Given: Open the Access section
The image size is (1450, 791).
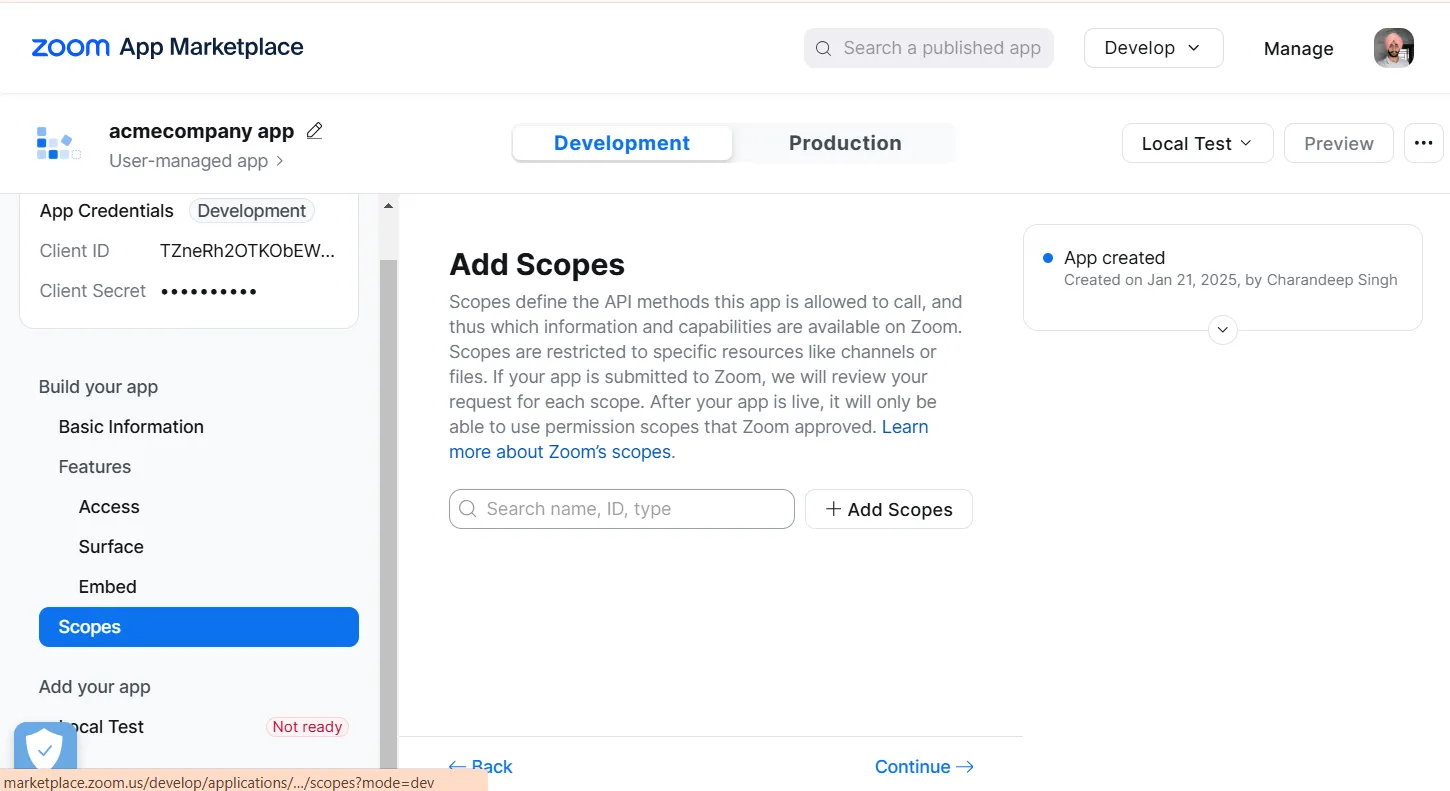Looking at the screenshot, I should click(109, 507).
